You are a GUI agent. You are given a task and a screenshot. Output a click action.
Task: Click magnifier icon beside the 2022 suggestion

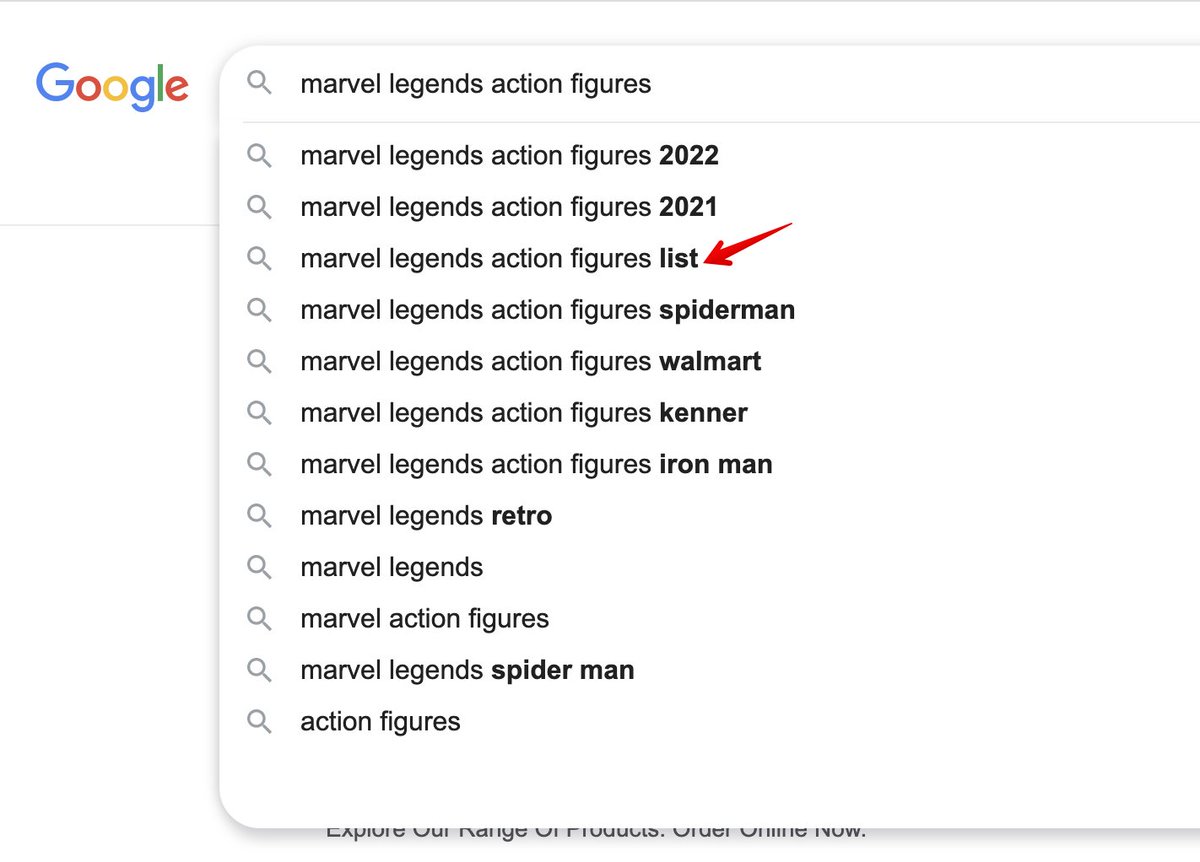(x=259, y=155)
